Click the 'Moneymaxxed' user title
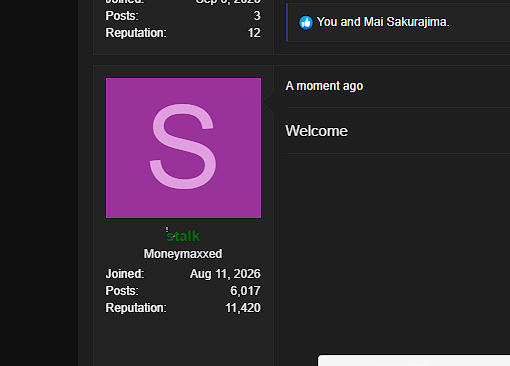The width and height of the screenshot is (510, 366). point(183,254)
